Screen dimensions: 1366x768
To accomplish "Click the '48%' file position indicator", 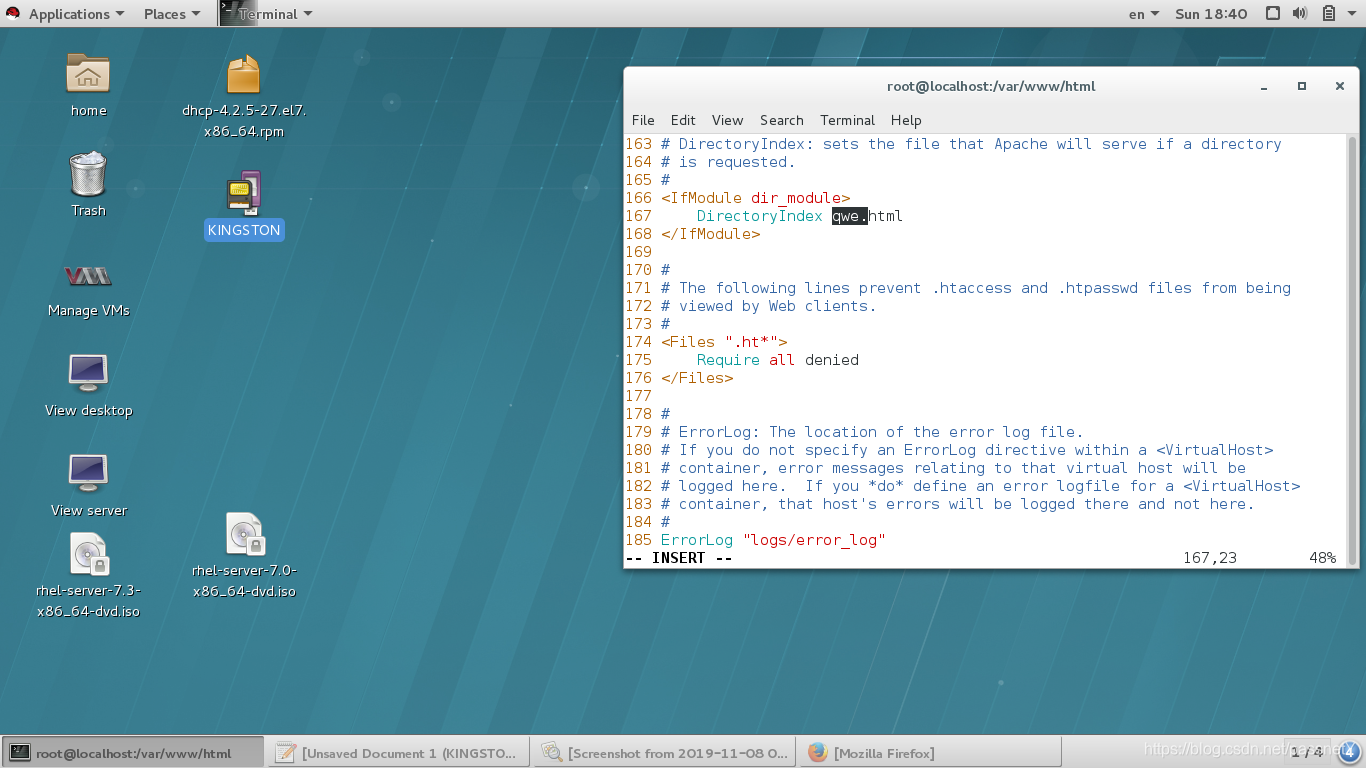I will pyautogui.click(x=1322, y=558).
